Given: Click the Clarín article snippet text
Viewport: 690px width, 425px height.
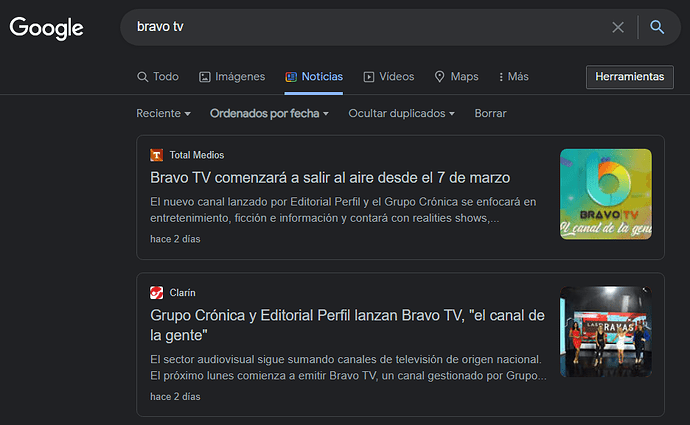Looking at the screenshot, I should coord(349,367).
